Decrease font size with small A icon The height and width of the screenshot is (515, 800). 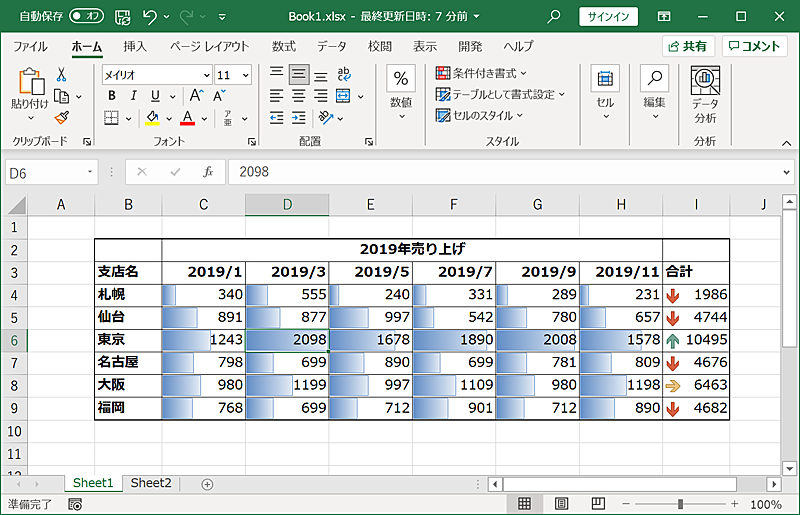219,95
